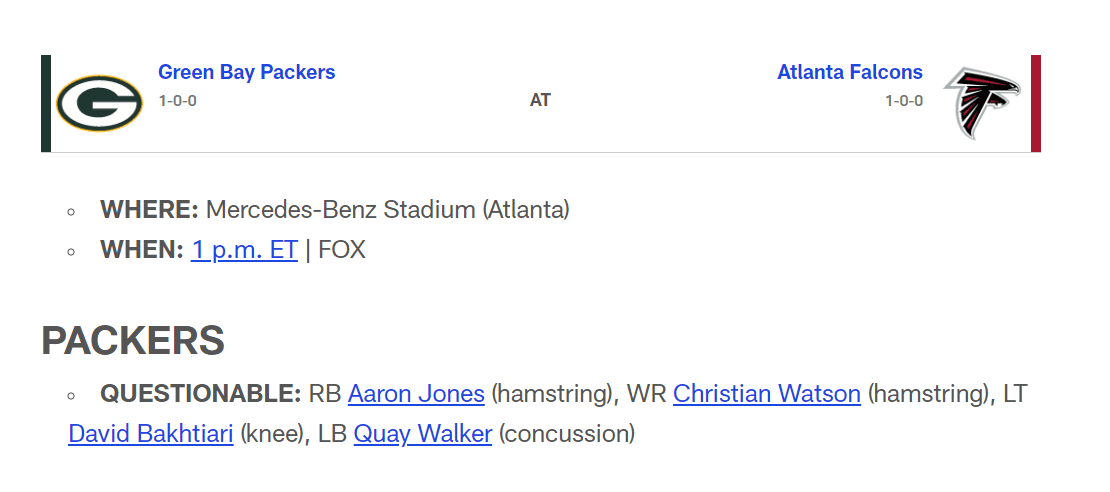Visit the David Bakhtiari player link

coord(151,433)
